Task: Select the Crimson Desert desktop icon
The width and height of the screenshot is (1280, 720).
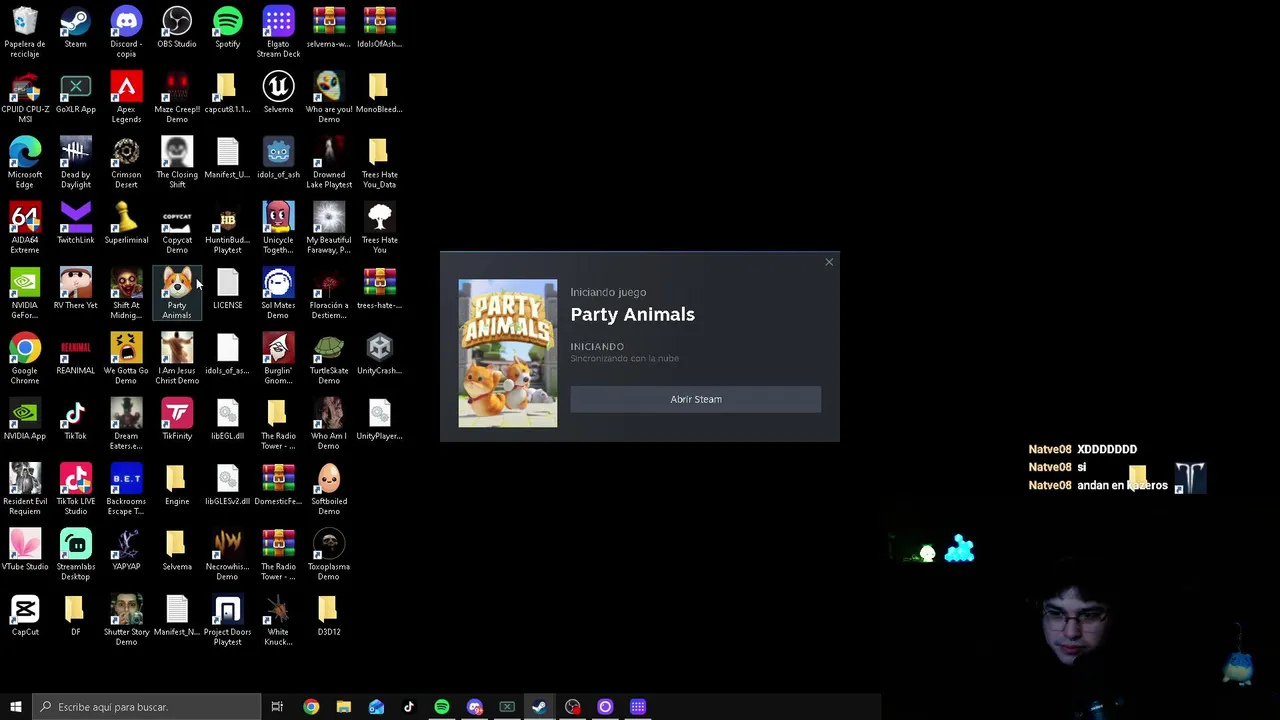Action: 126,162
